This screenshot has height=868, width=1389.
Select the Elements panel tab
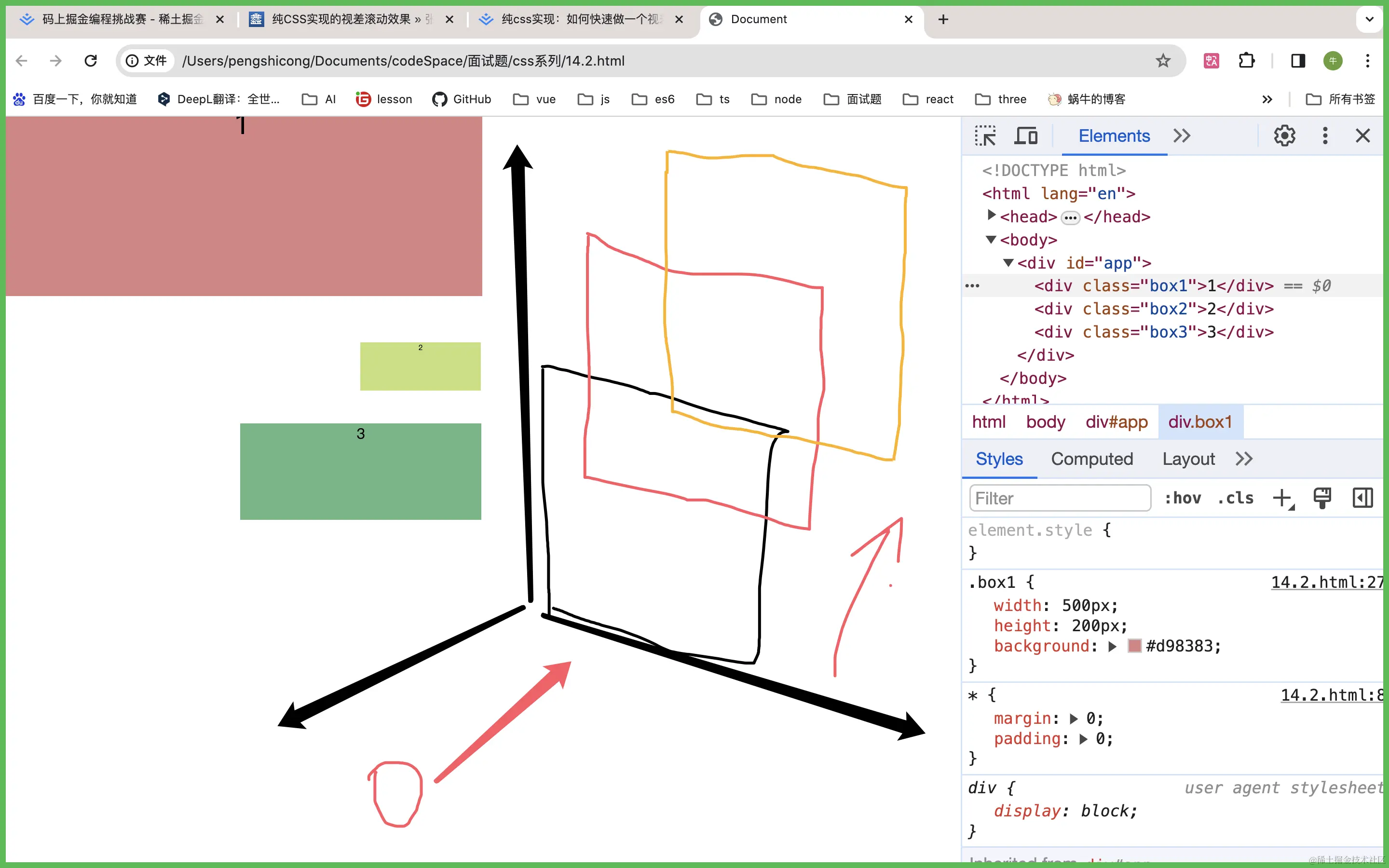[1114, 136]
